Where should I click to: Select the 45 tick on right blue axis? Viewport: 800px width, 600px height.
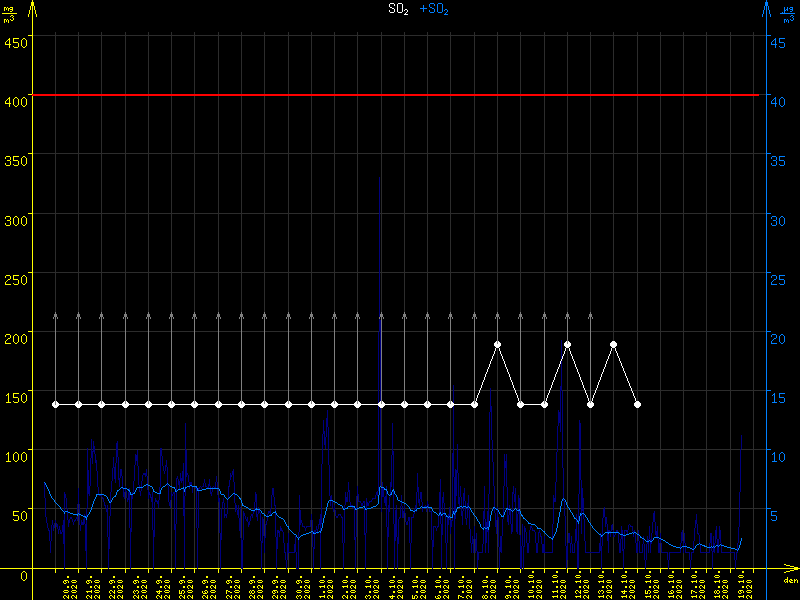tap(776, 42)
